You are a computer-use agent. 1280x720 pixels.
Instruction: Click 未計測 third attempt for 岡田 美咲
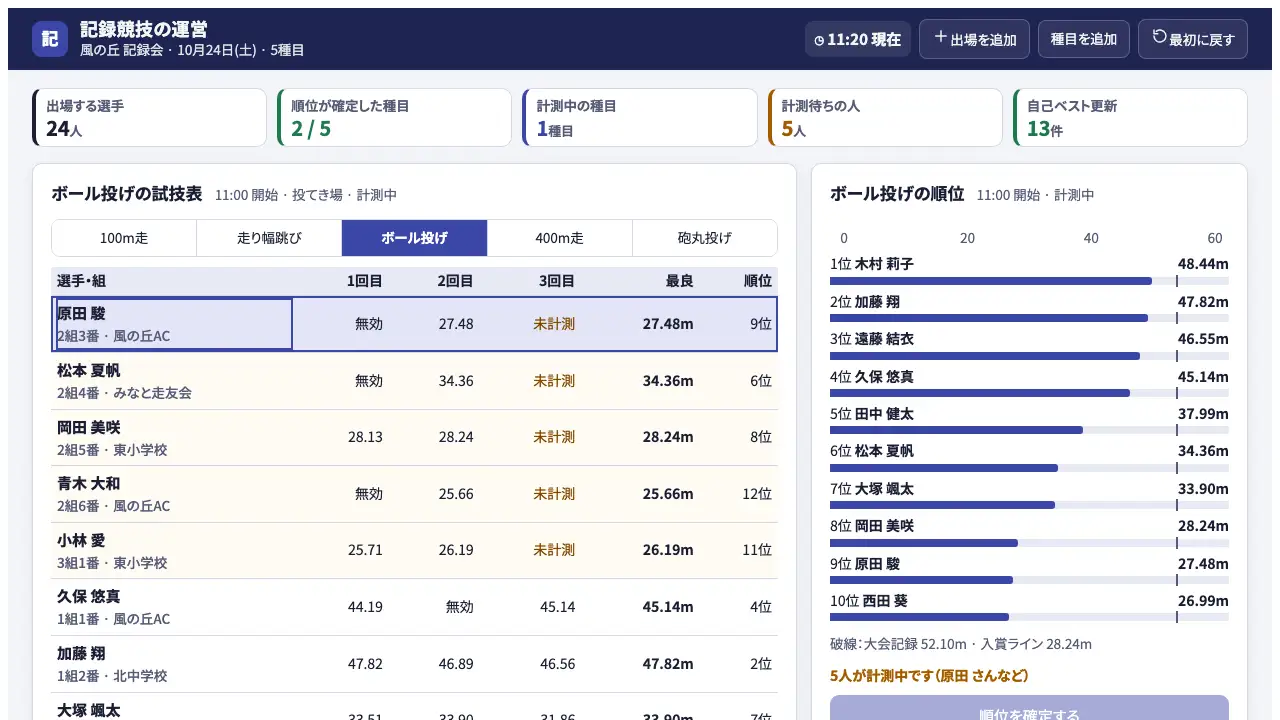coord(554,437)
